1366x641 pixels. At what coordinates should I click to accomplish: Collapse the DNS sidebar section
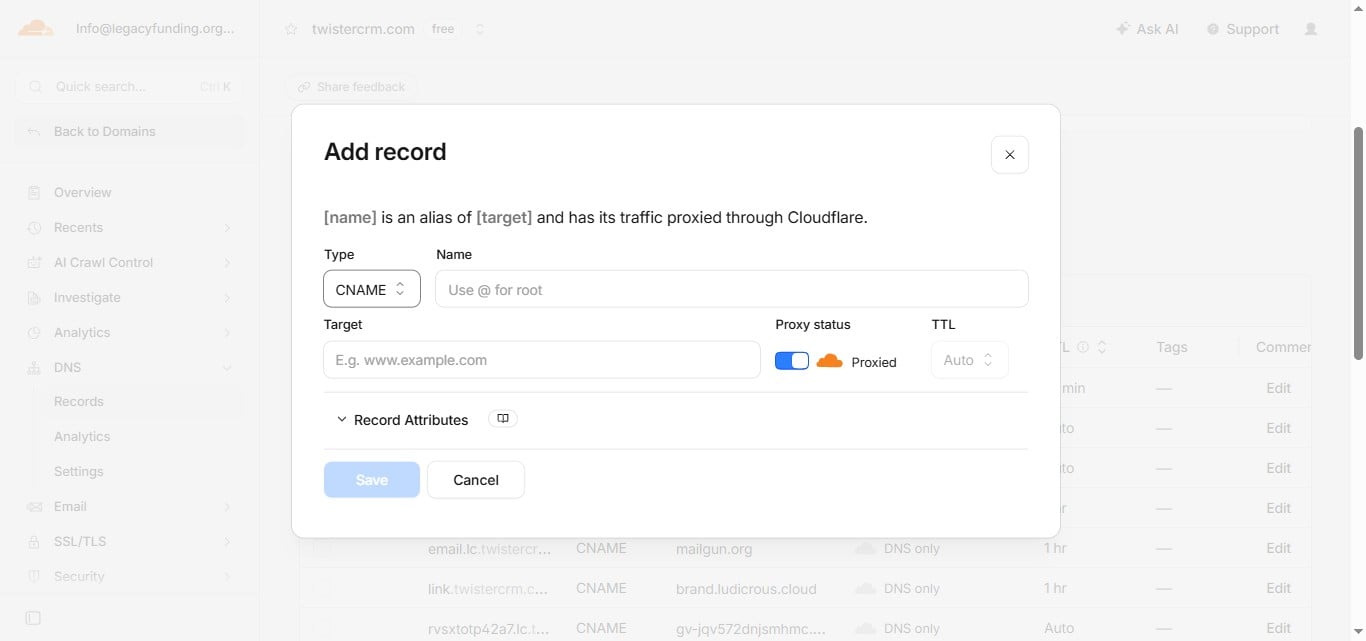pos(227,368)
